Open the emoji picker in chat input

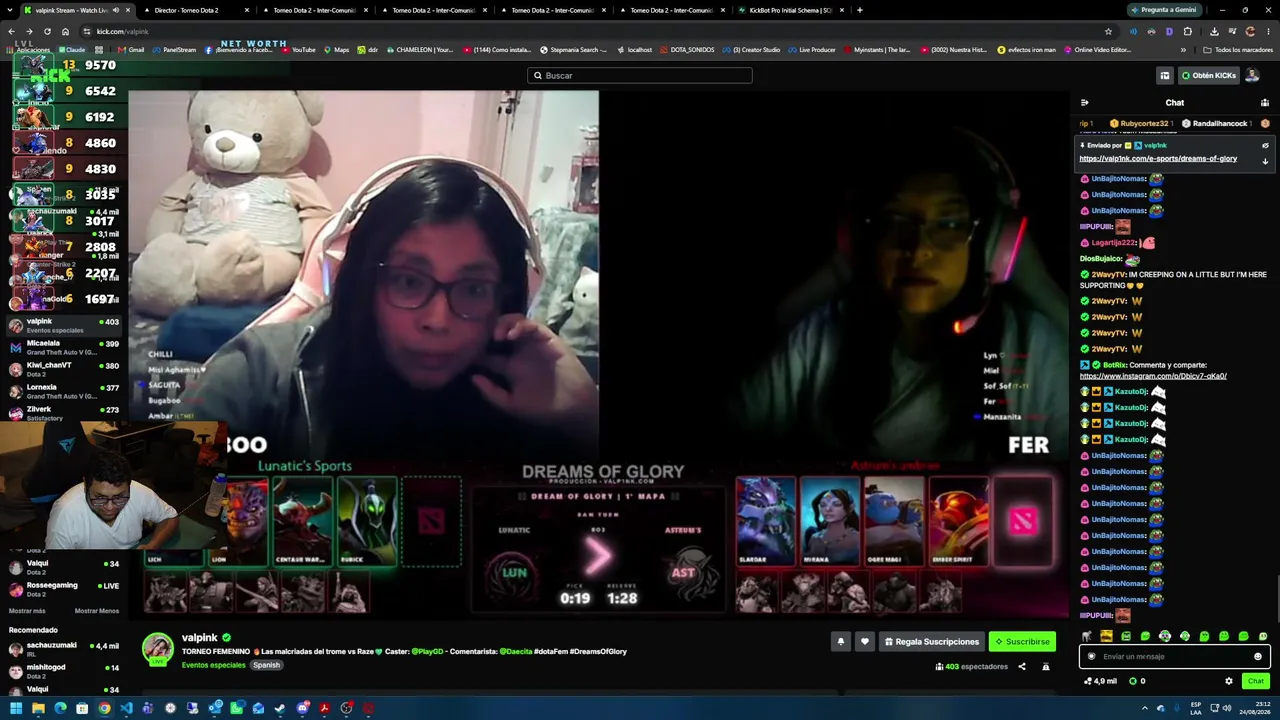pyautogui.click(x=1258, y=657)
